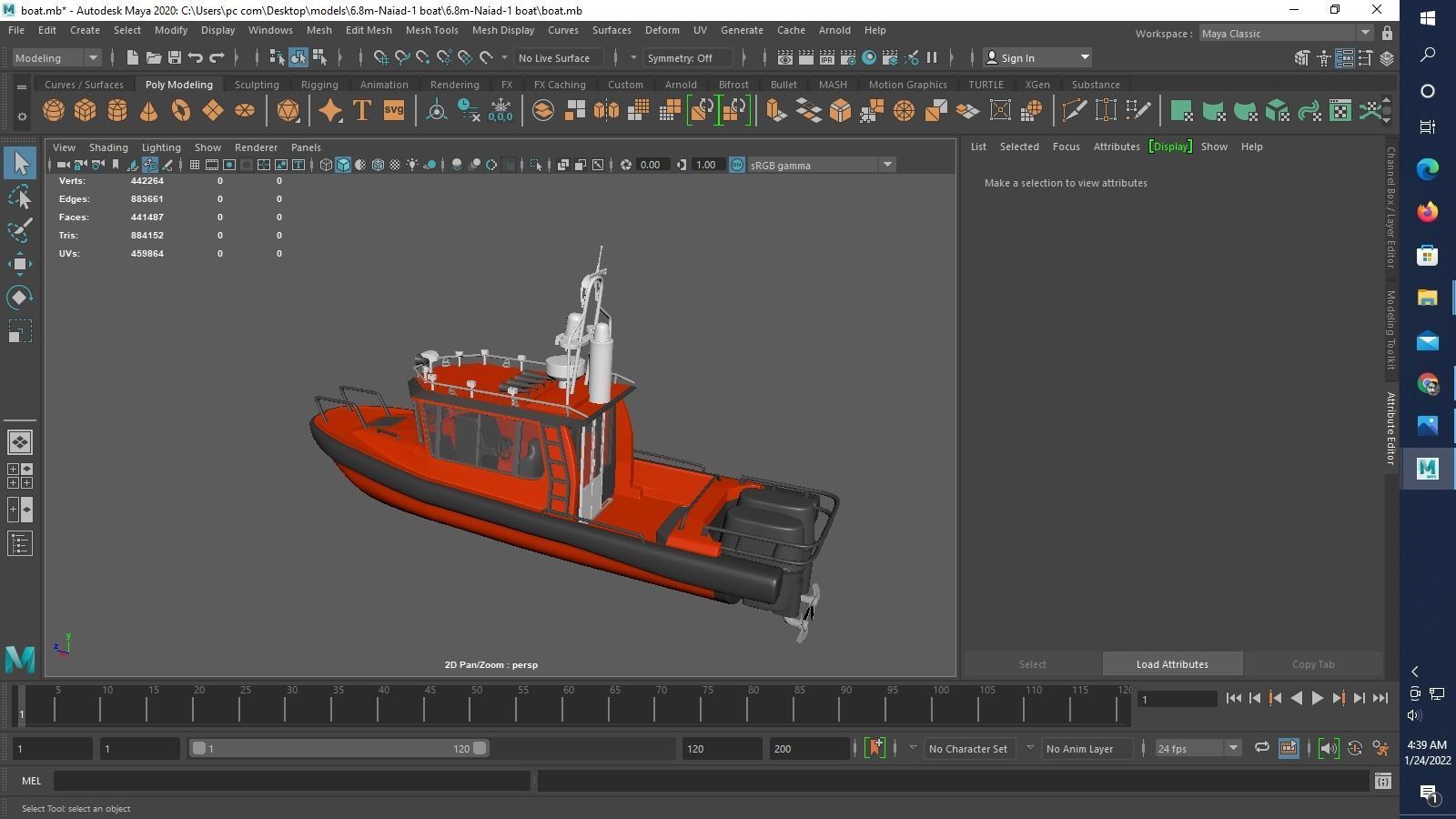Click the center pivot shelf icon
This screenshot has width=1456, height=819.
[x=437, y=111]
